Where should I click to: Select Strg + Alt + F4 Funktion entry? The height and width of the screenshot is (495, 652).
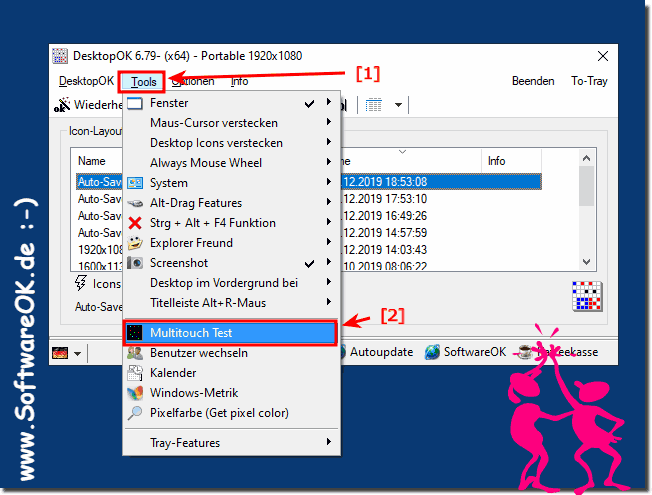coord(232,223)
